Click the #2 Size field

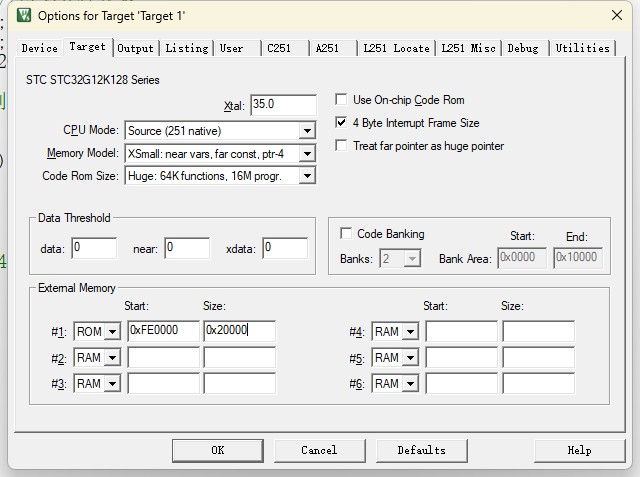pos(240,357)
